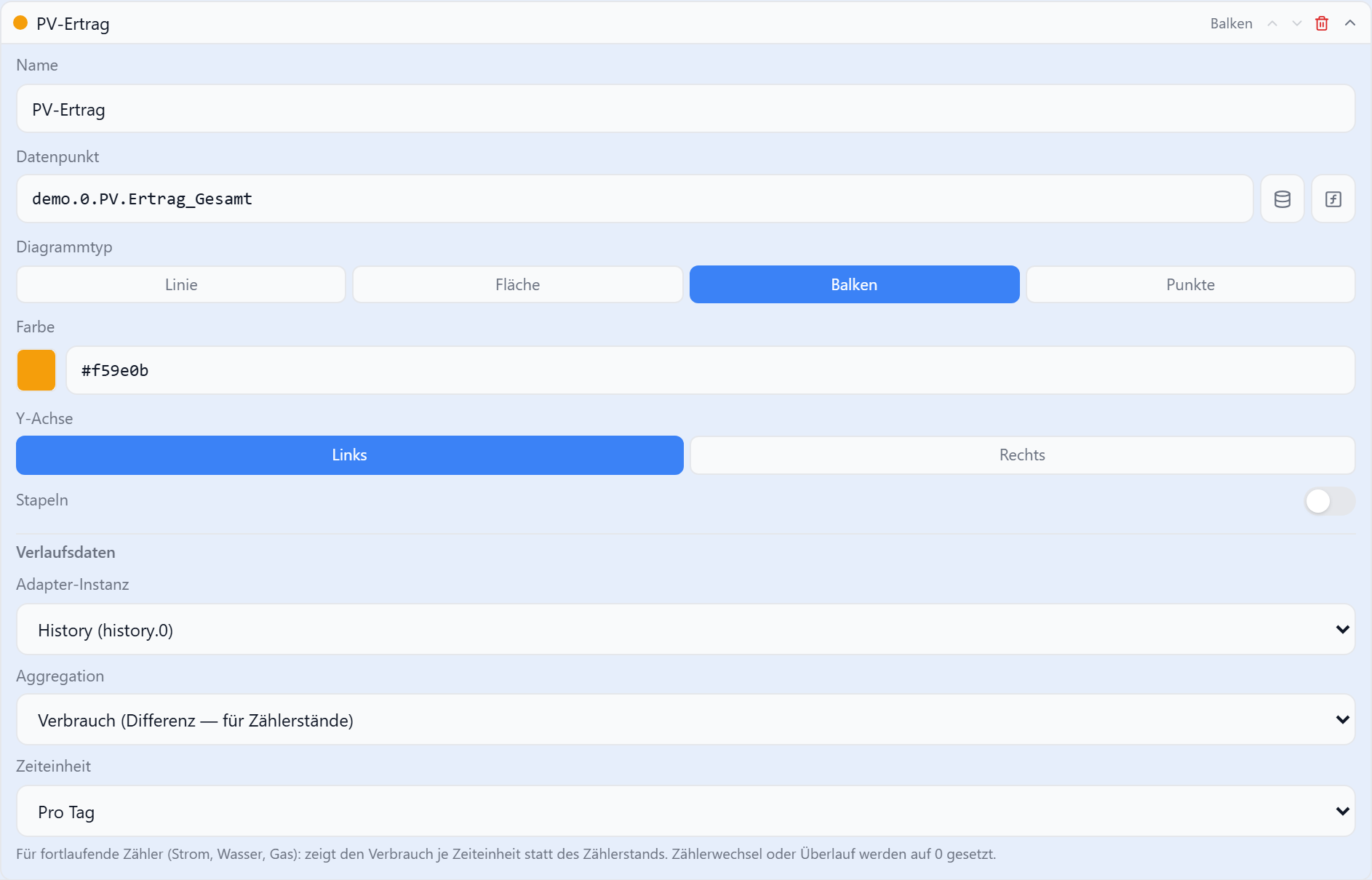Switch chart type to Fläche

click(x=517, y=284)
